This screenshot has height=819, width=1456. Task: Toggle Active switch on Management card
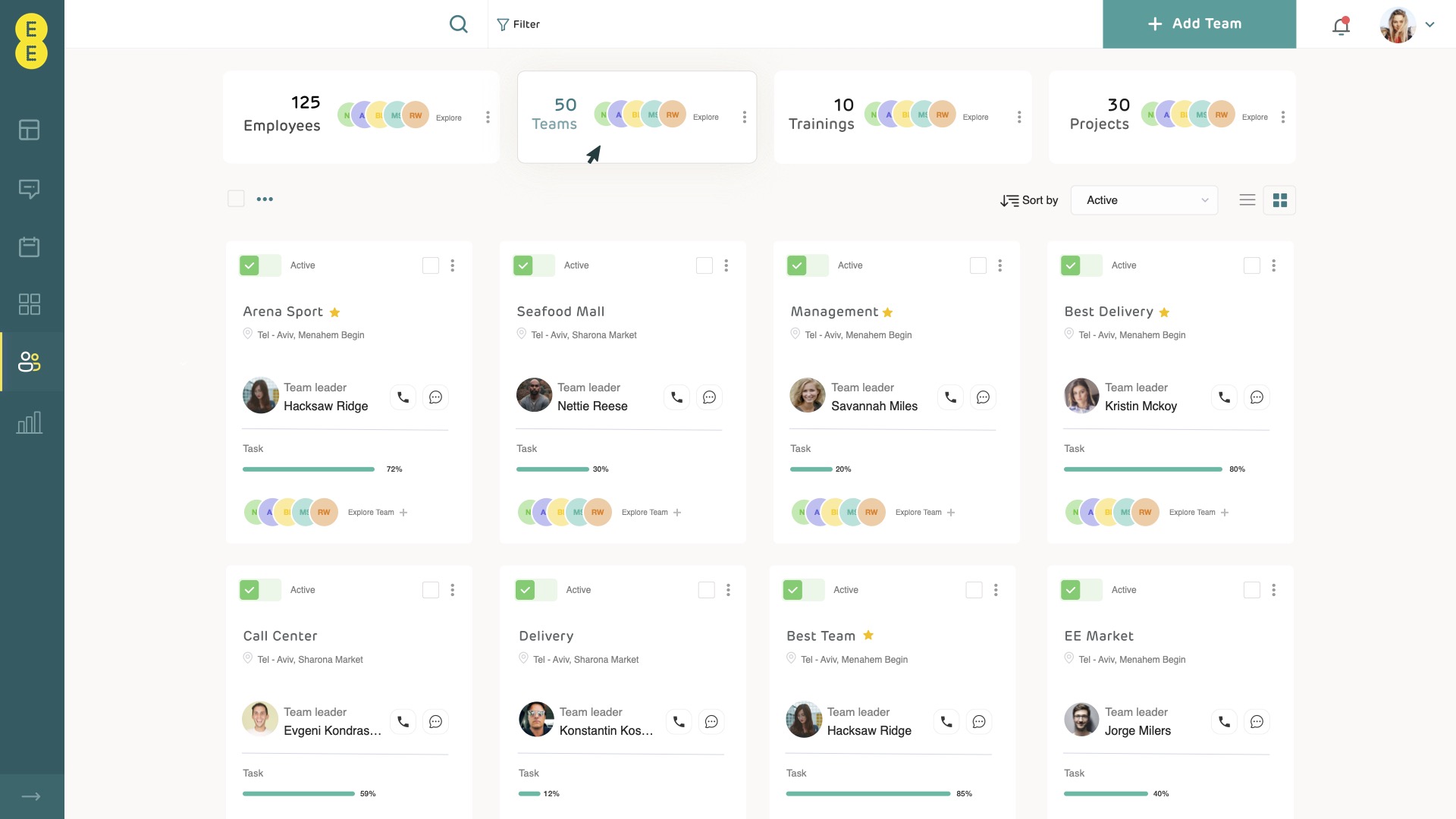808,265
